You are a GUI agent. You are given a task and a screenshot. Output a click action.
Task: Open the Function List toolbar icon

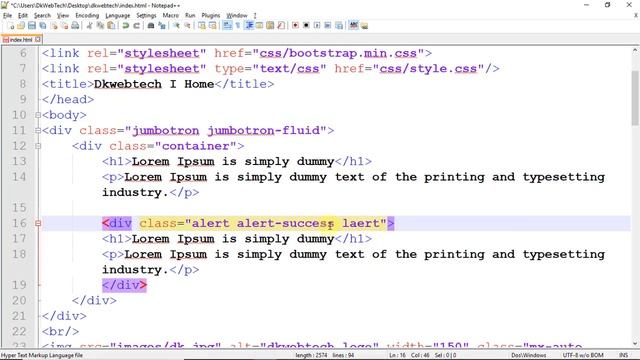(x=281, y=26)
